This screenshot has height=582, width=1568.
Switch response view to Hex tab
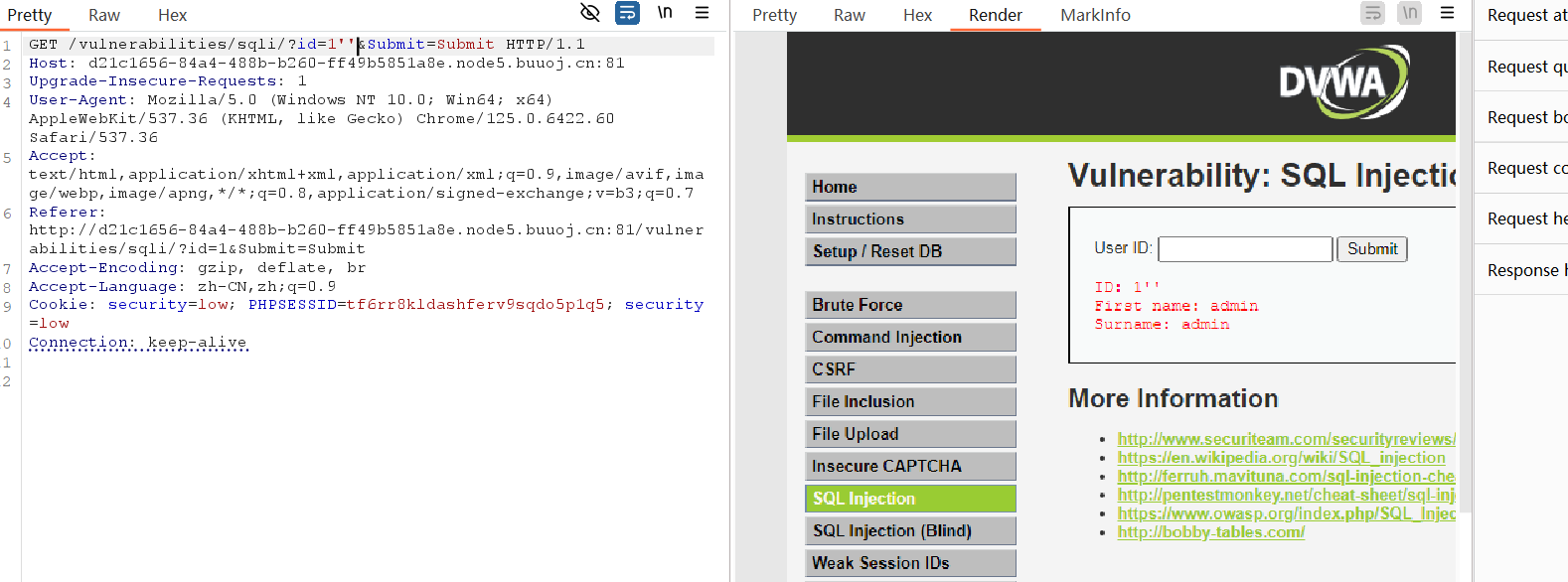917,15
